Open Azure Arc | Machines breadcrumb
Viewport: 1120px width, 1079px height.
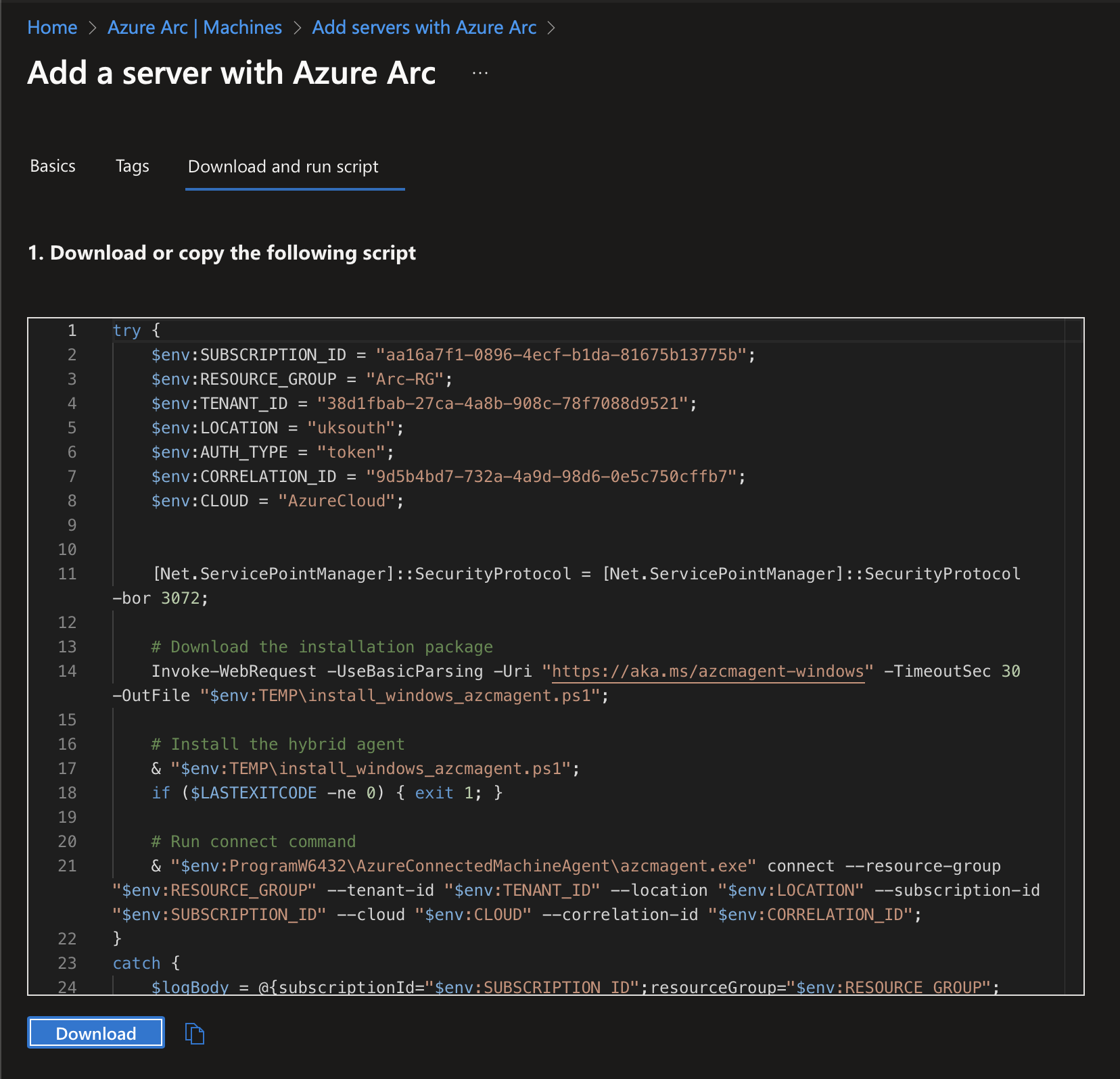click(195, 28)
